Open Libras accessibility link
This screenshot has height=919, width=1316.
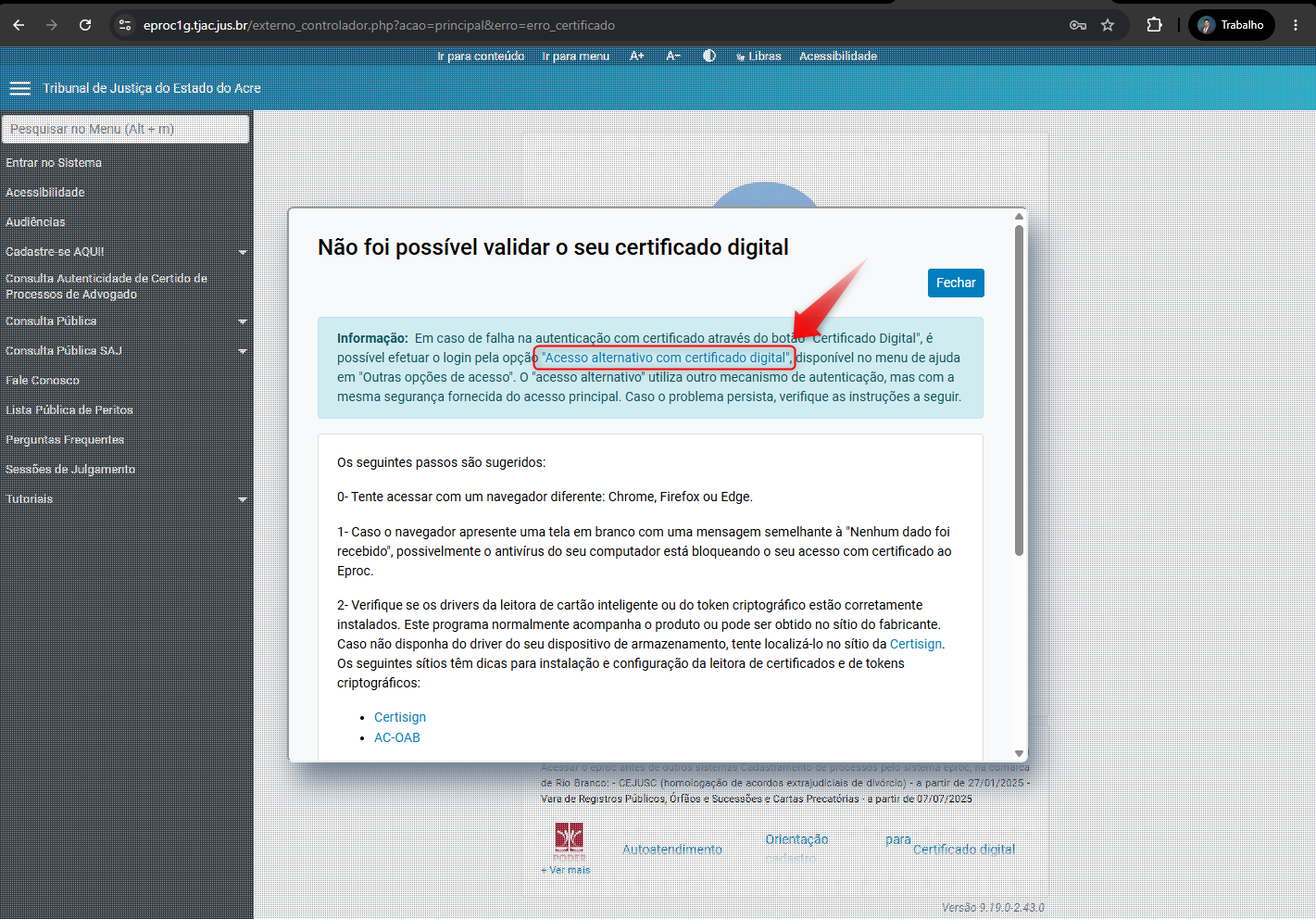[x=758, y=56]
